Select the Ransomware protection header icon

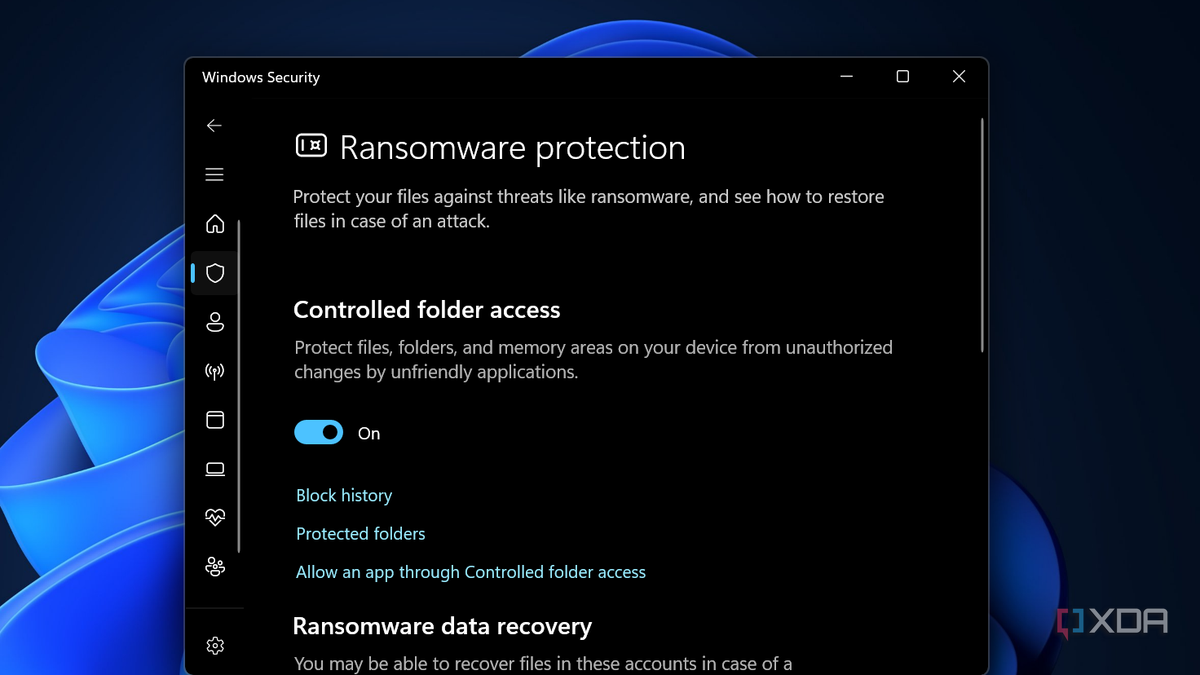point(310,146)
